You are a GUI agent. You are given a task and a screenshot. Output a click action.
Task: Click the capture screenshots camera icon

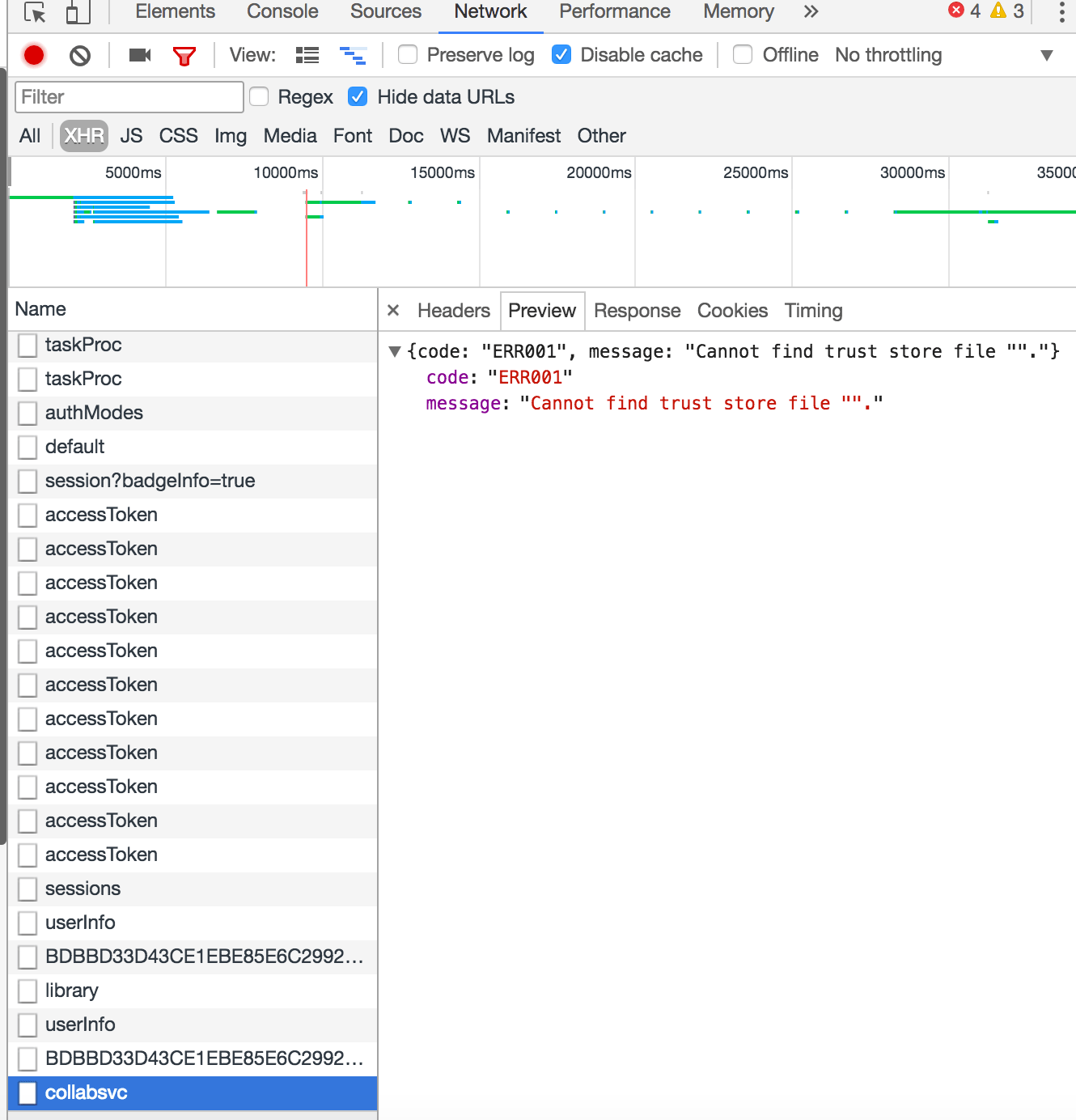tap(140, 55)
